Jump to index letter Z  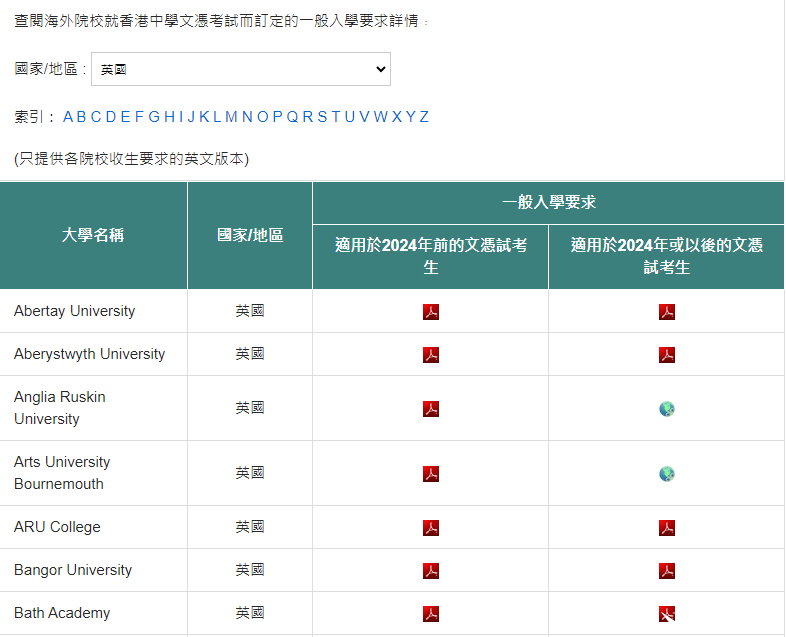click(x=424, y=117)
